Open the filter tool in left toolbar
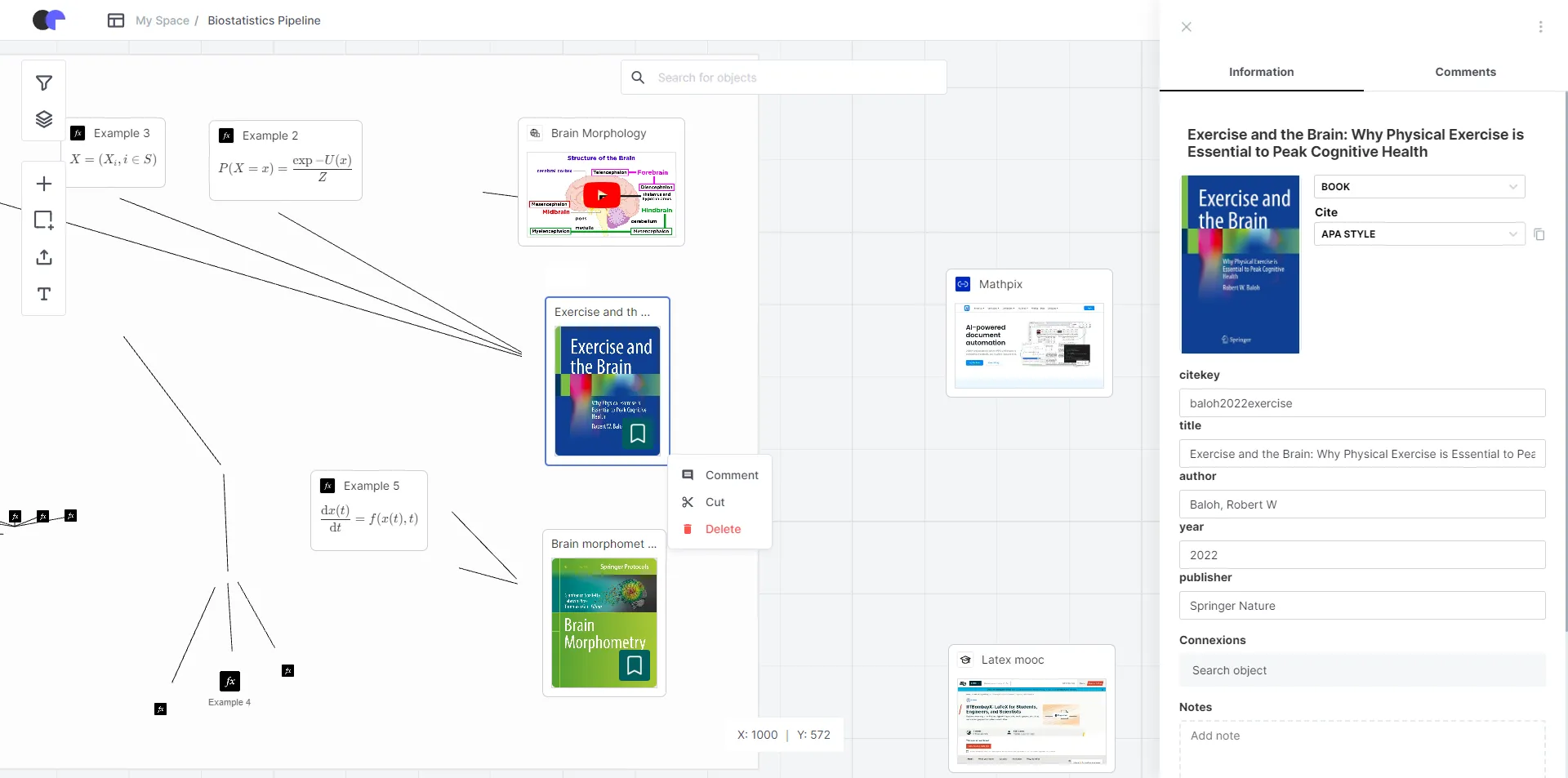The image size is (1568, 778). tap(44, 83)
